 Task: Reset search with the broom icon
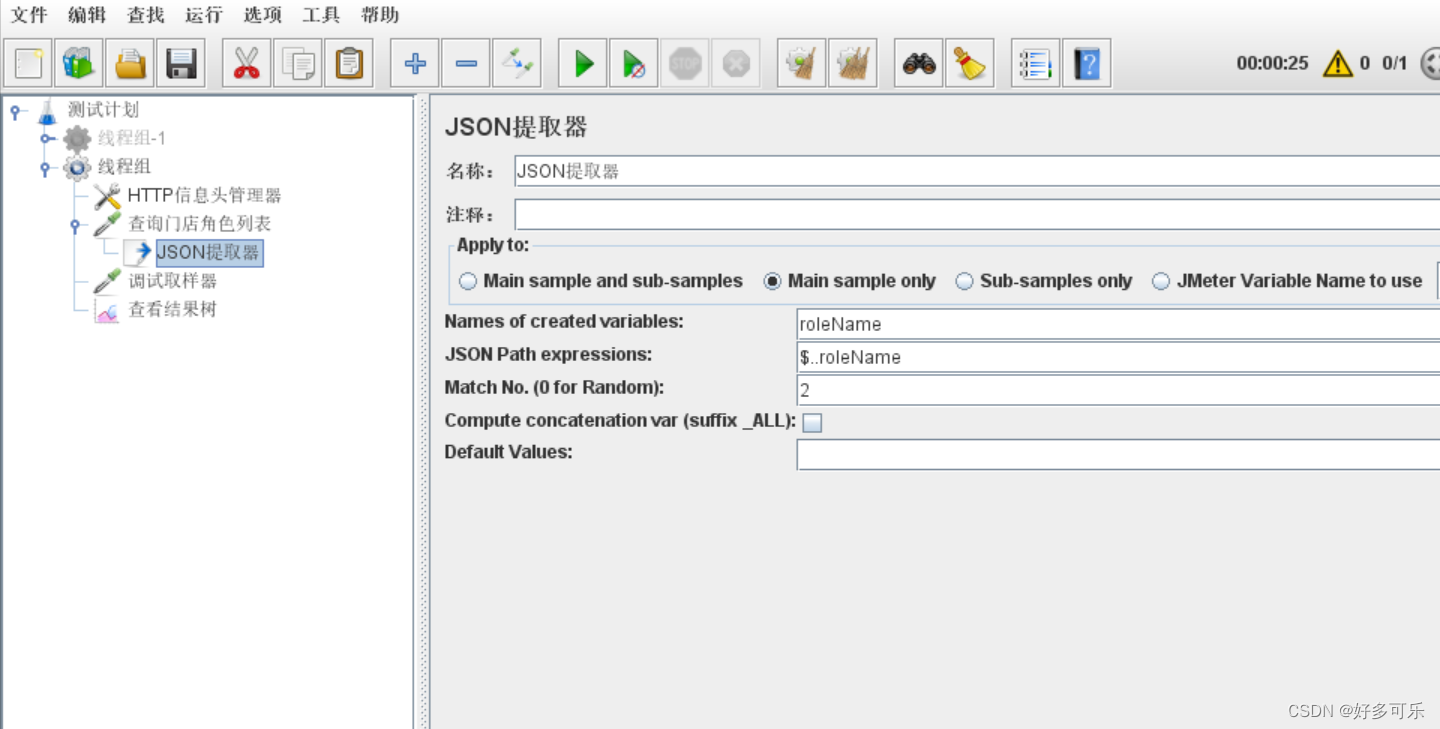[x=970, y=64]
